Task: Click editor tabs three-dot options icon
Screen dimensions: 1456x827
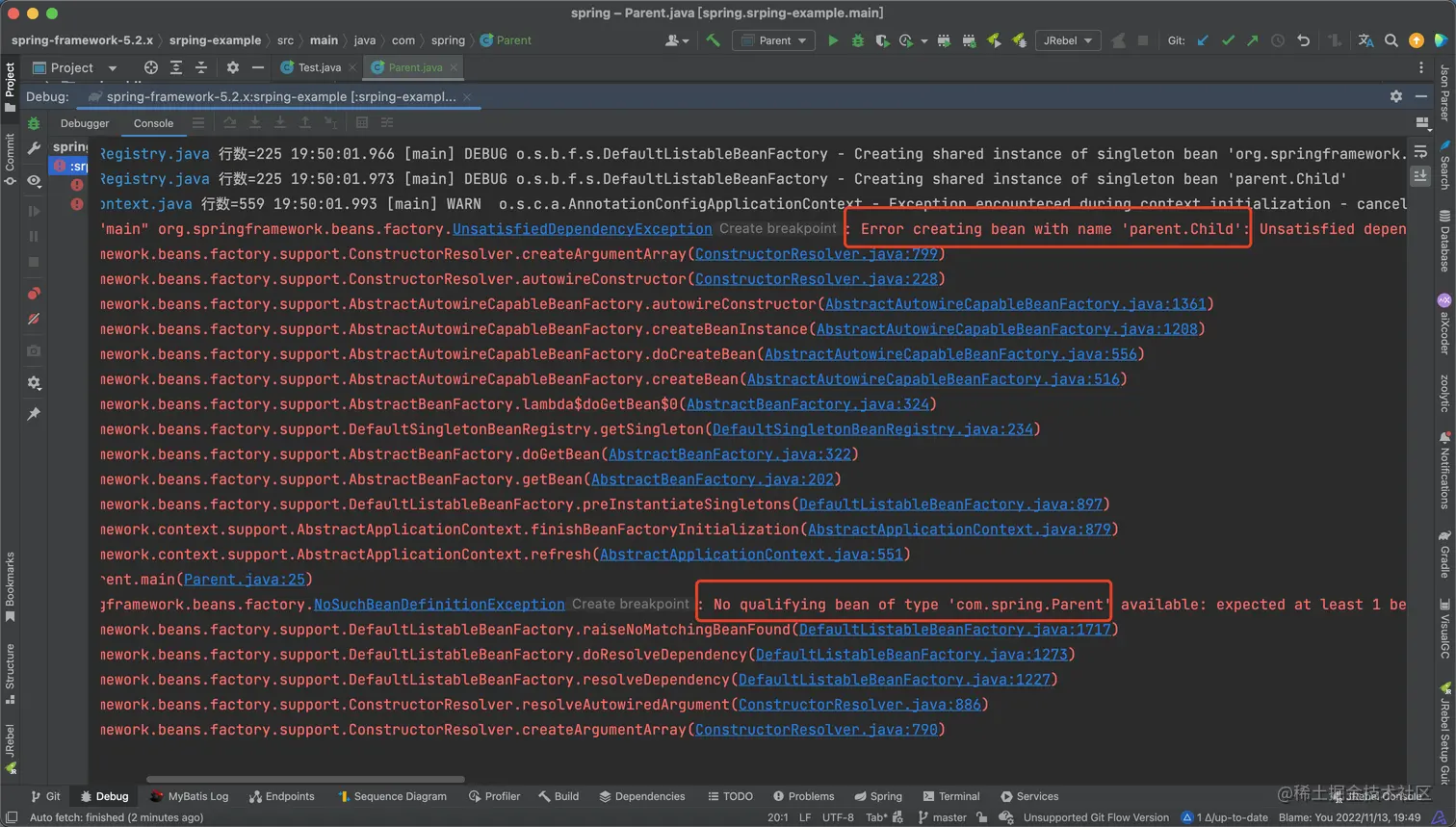Action: (x=1421, y=67)
